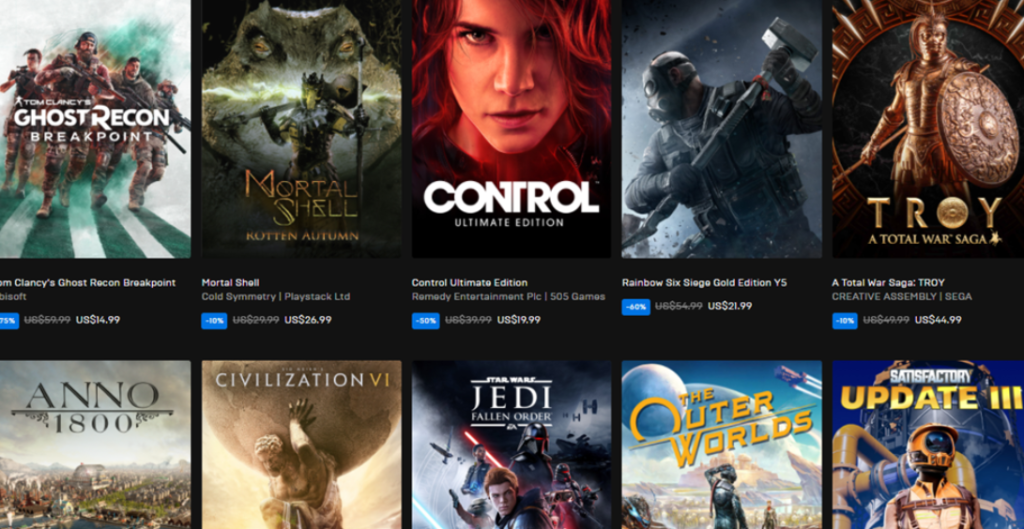Click the -10% discount badge for TROY
The image size is (1024, 529).
(x=844, y=321)
